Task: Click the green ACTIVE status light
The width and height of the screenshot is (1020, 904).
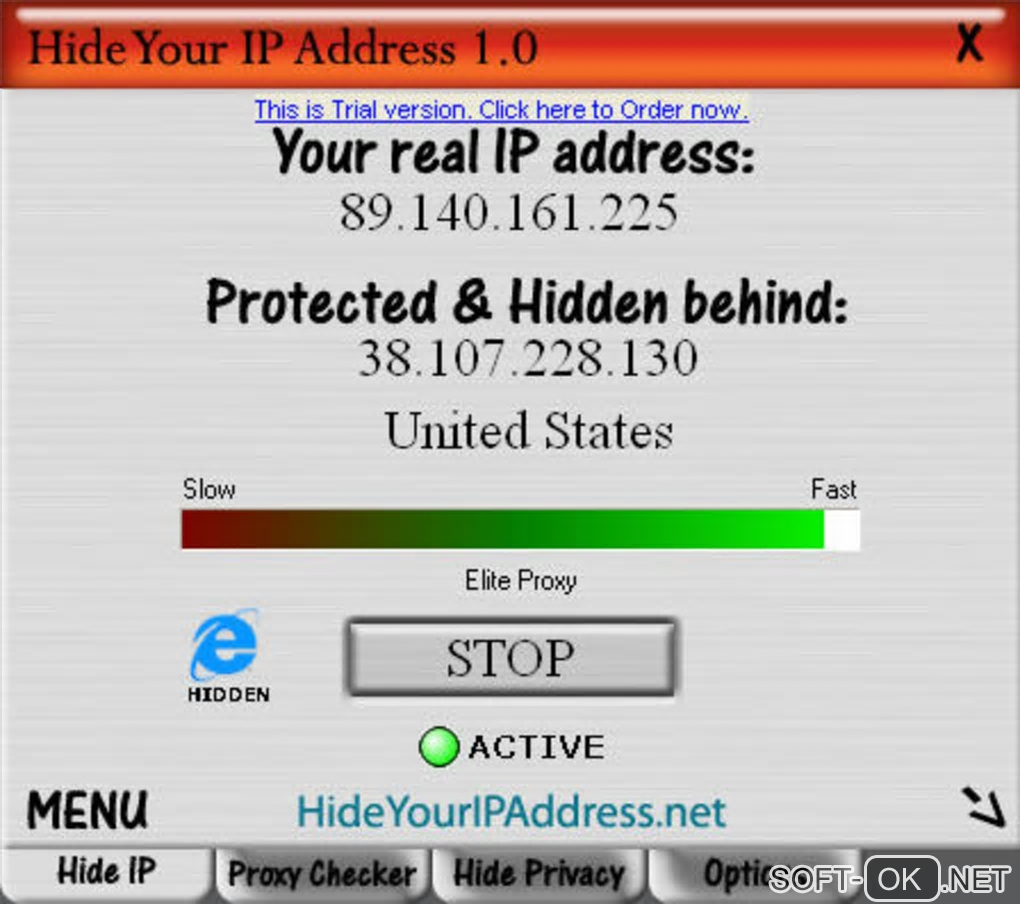Action: coord(439,747)
